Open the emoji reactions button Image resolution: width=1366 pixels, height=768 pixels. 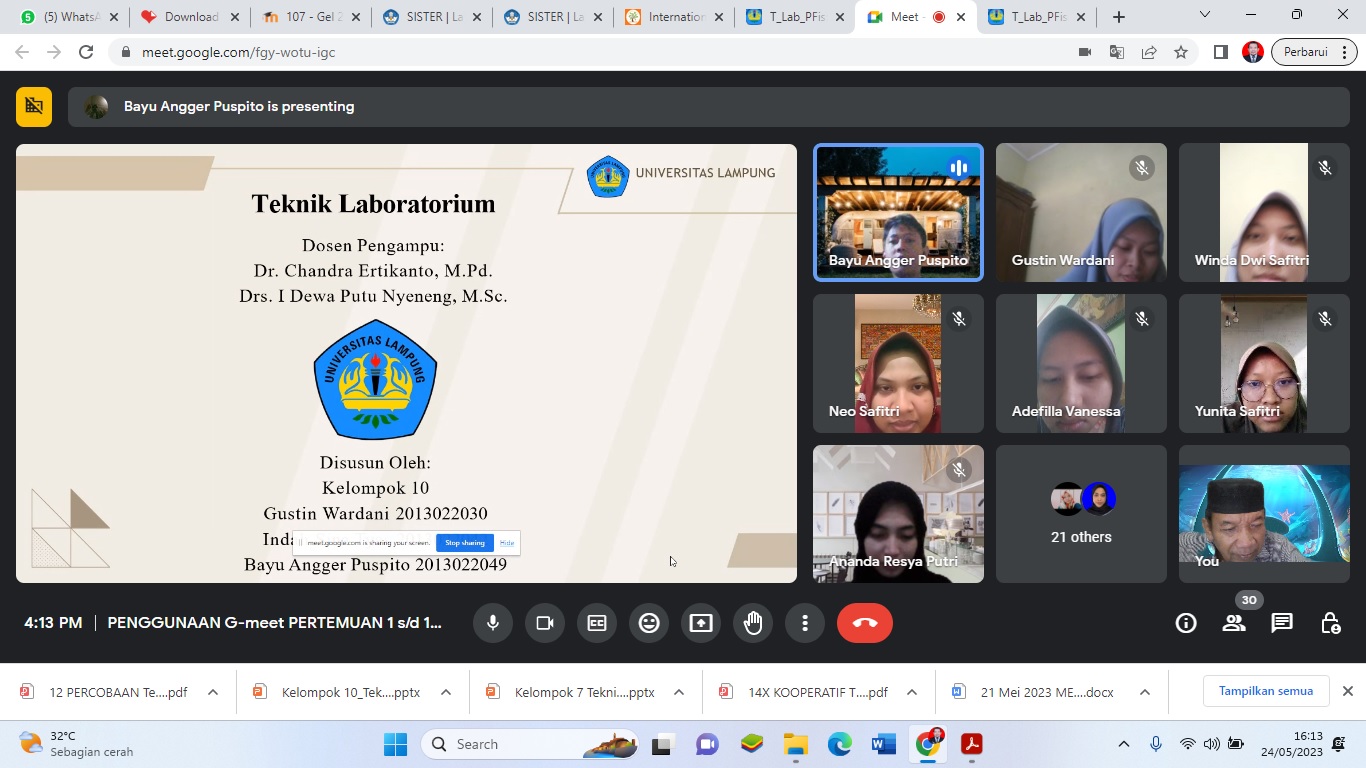pyautogui.click(x=649, y=623)
